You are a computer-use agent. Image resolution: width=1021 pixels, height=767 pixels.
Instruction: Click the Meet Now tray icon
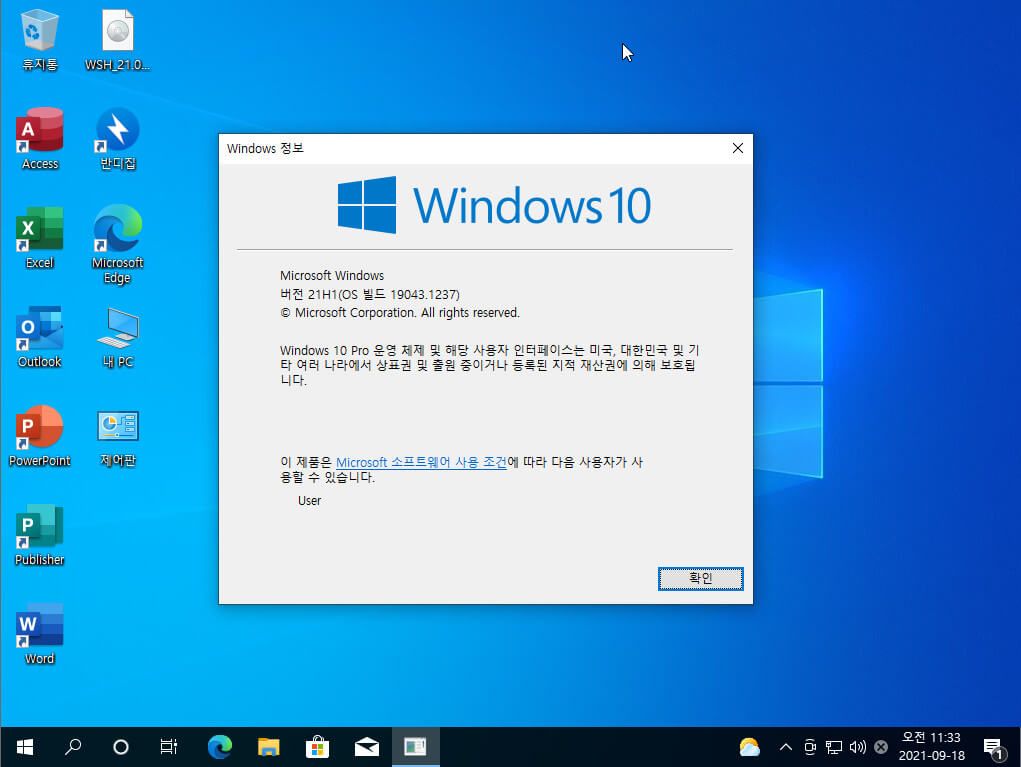point(810,747)
